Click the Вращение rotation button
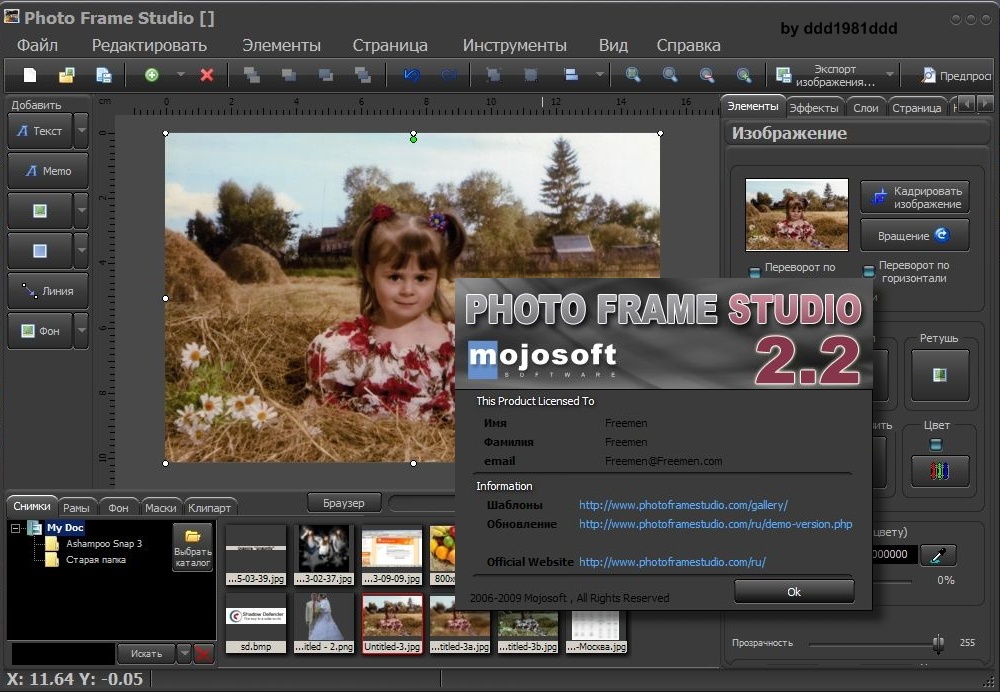 pos(915,235)
